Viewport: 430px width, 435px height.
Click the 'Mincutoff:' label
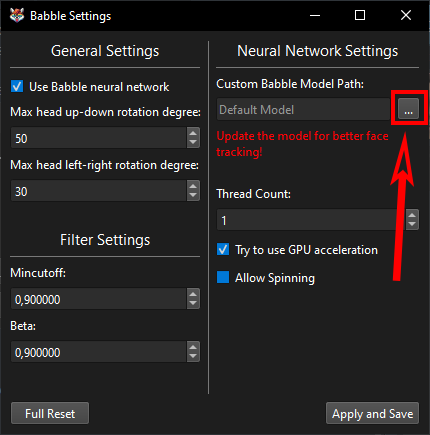38,273
